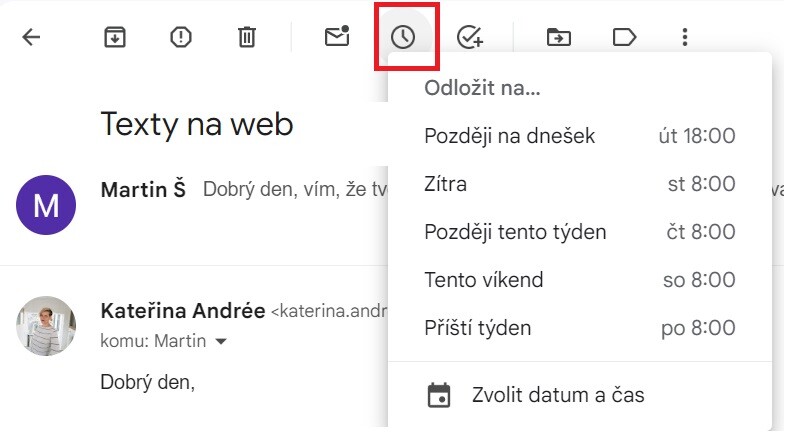
Task: Open "Zvolit datum a čas" picker
Action: [558, 395]
